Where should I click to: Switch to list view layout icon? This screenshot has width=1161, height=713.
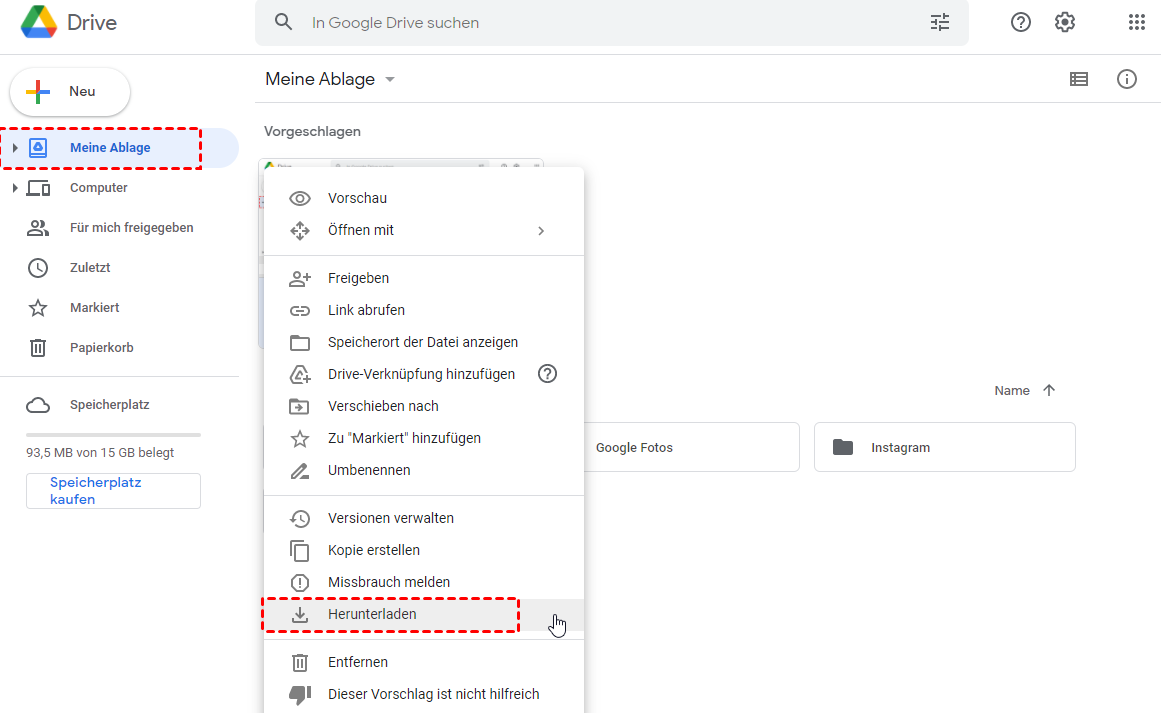point(1079,79)
